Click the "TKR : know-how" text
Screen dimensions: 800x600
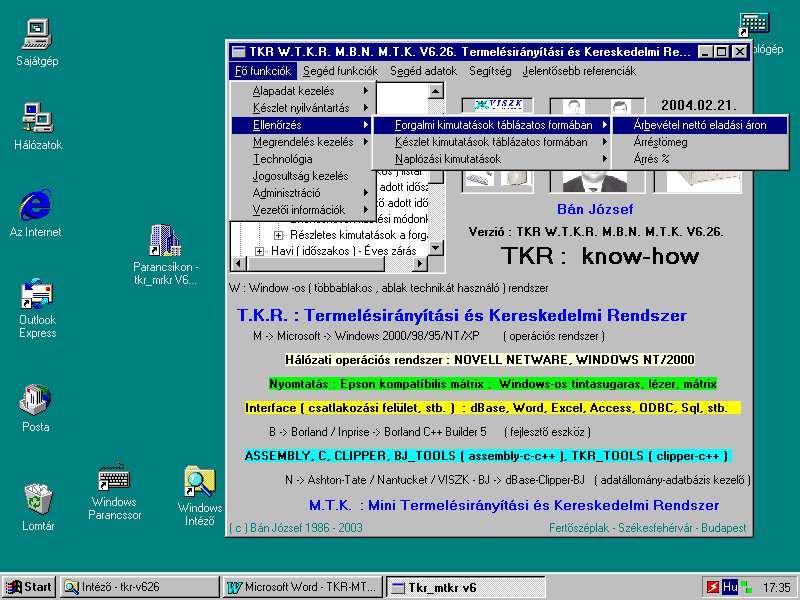click(599, 256)
